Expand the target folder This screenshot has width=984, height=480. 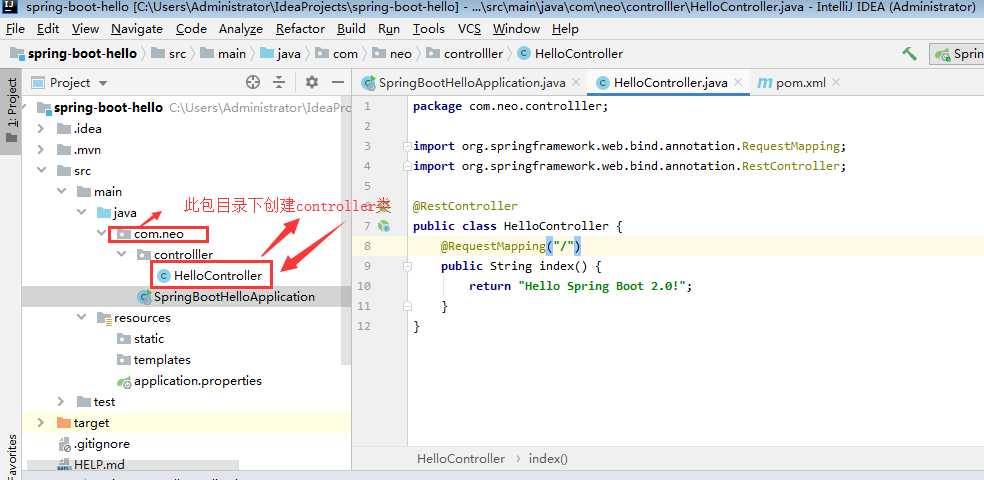(41, 423)
